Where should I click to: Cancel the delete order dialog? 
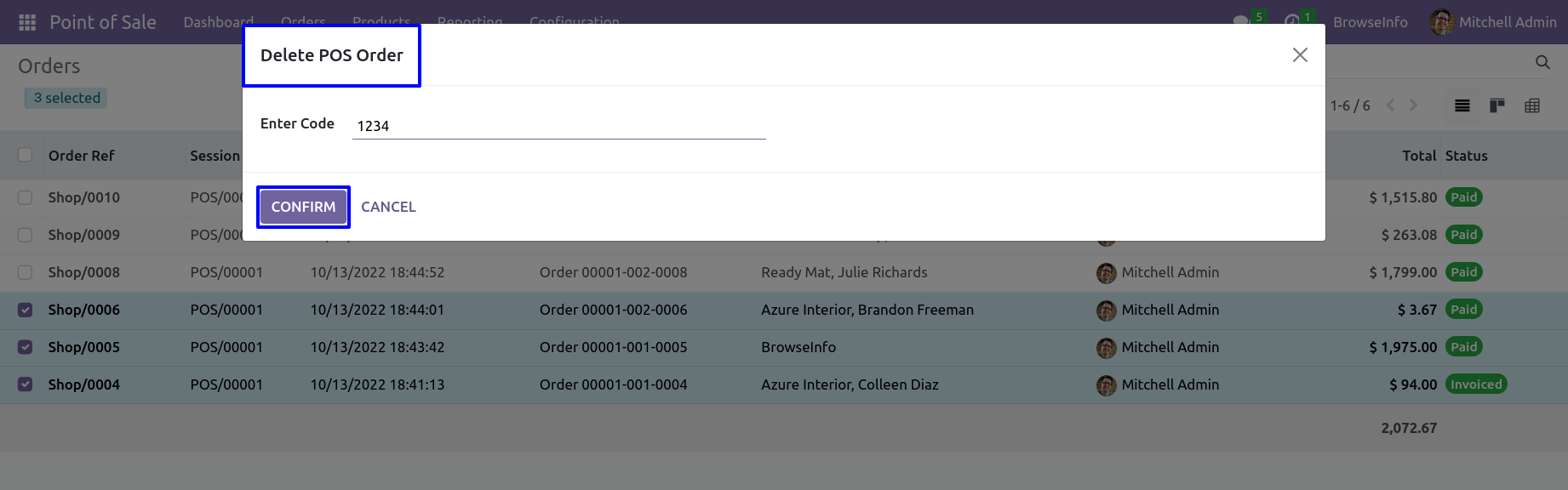(x=388, y=207)
